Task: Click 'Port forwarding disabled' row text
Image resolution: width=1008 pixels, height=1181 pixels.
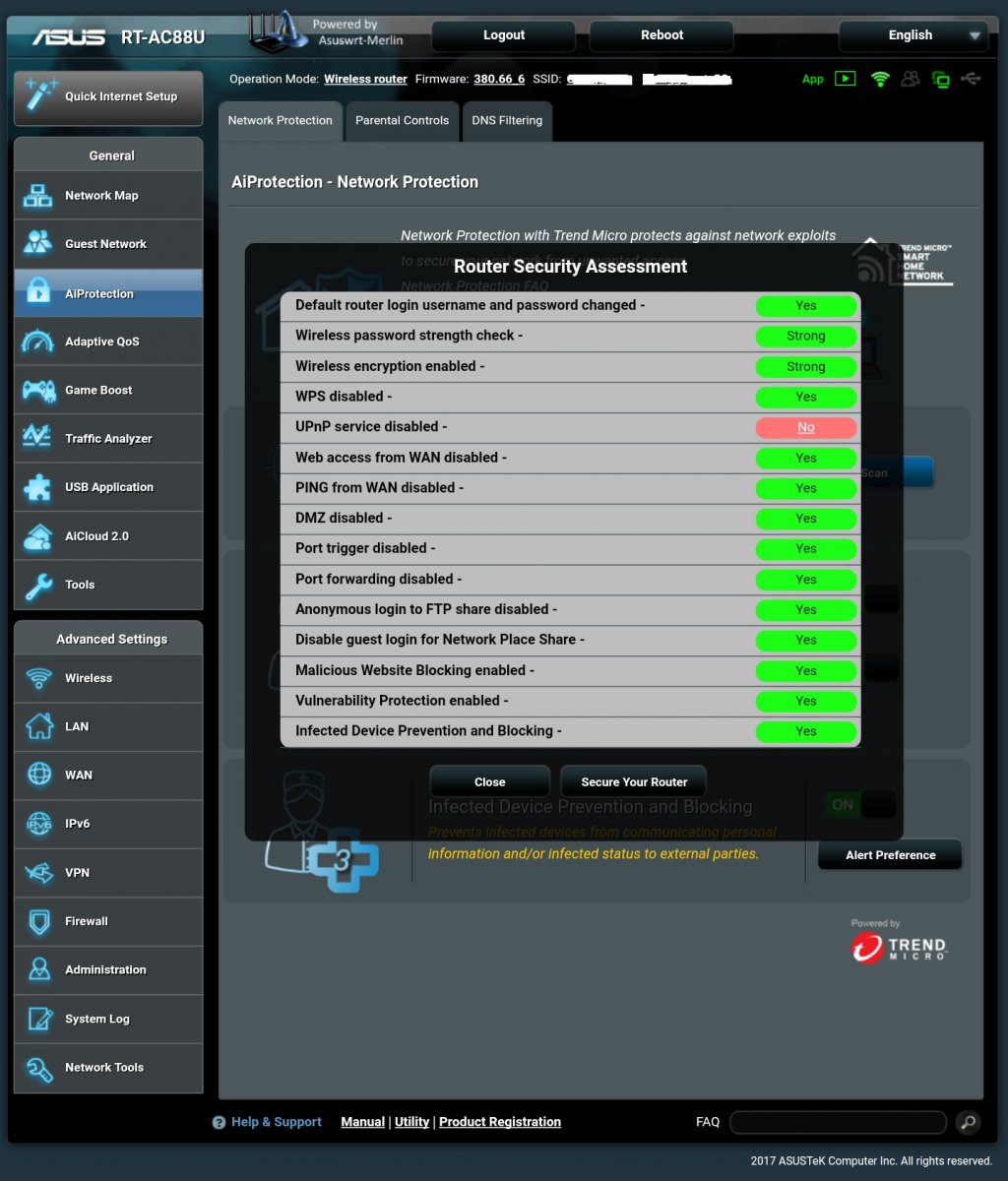Action: 378,579
